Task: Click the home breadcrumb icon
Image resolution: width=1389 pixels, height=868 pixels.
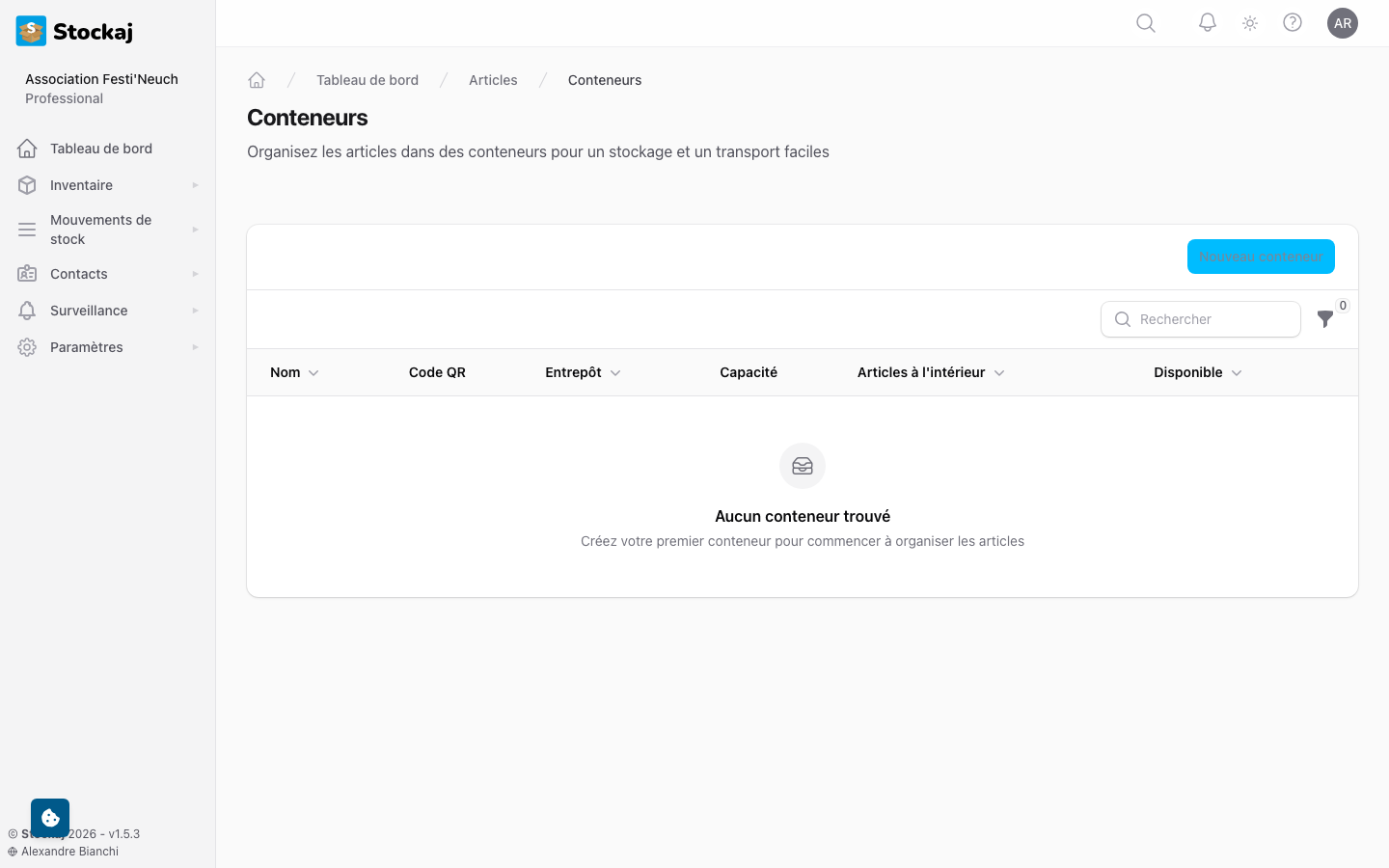Action: pos(257,80)
